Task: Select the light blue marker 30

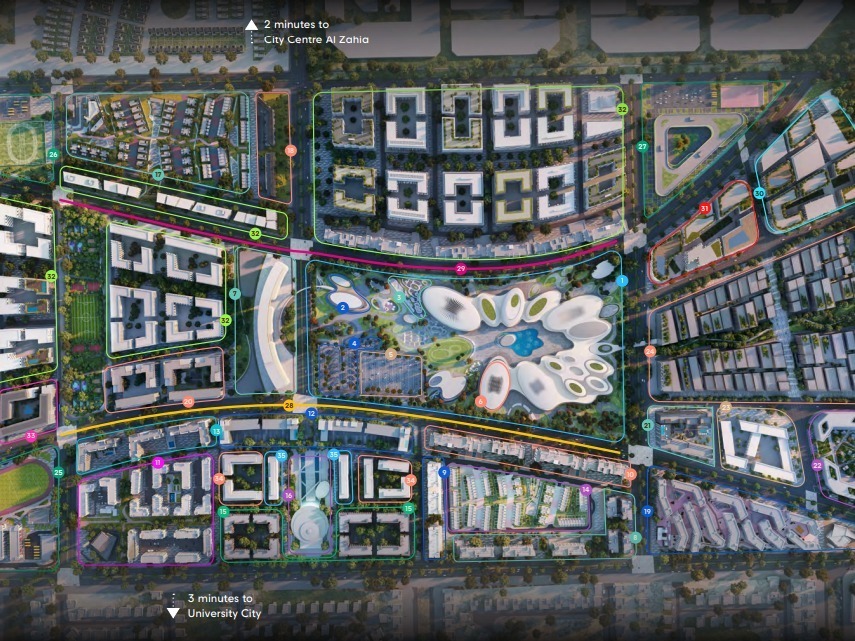Action: pos(759,192)
